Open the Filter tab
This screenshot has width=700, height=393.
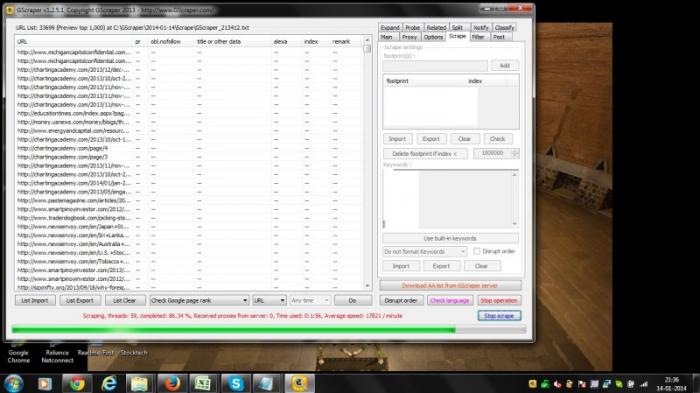click(x=478, y=37)
